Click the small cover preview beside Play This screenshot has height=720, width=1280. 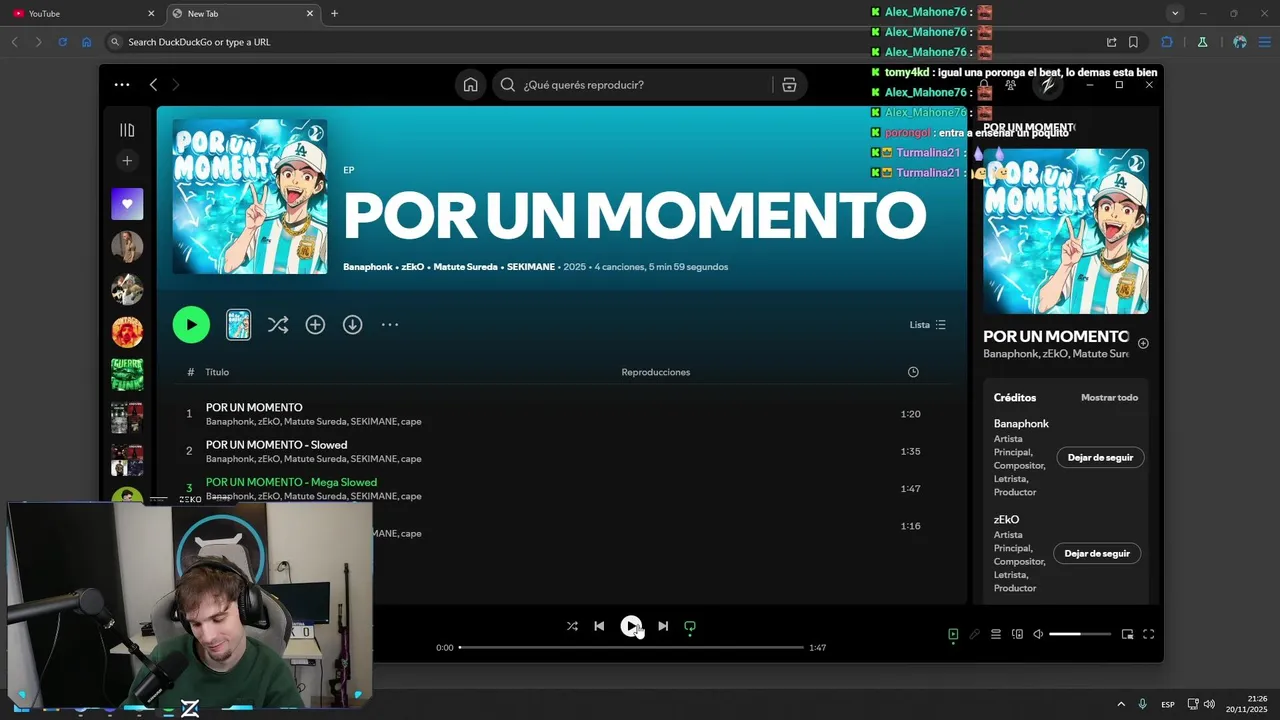click(238, 325)
